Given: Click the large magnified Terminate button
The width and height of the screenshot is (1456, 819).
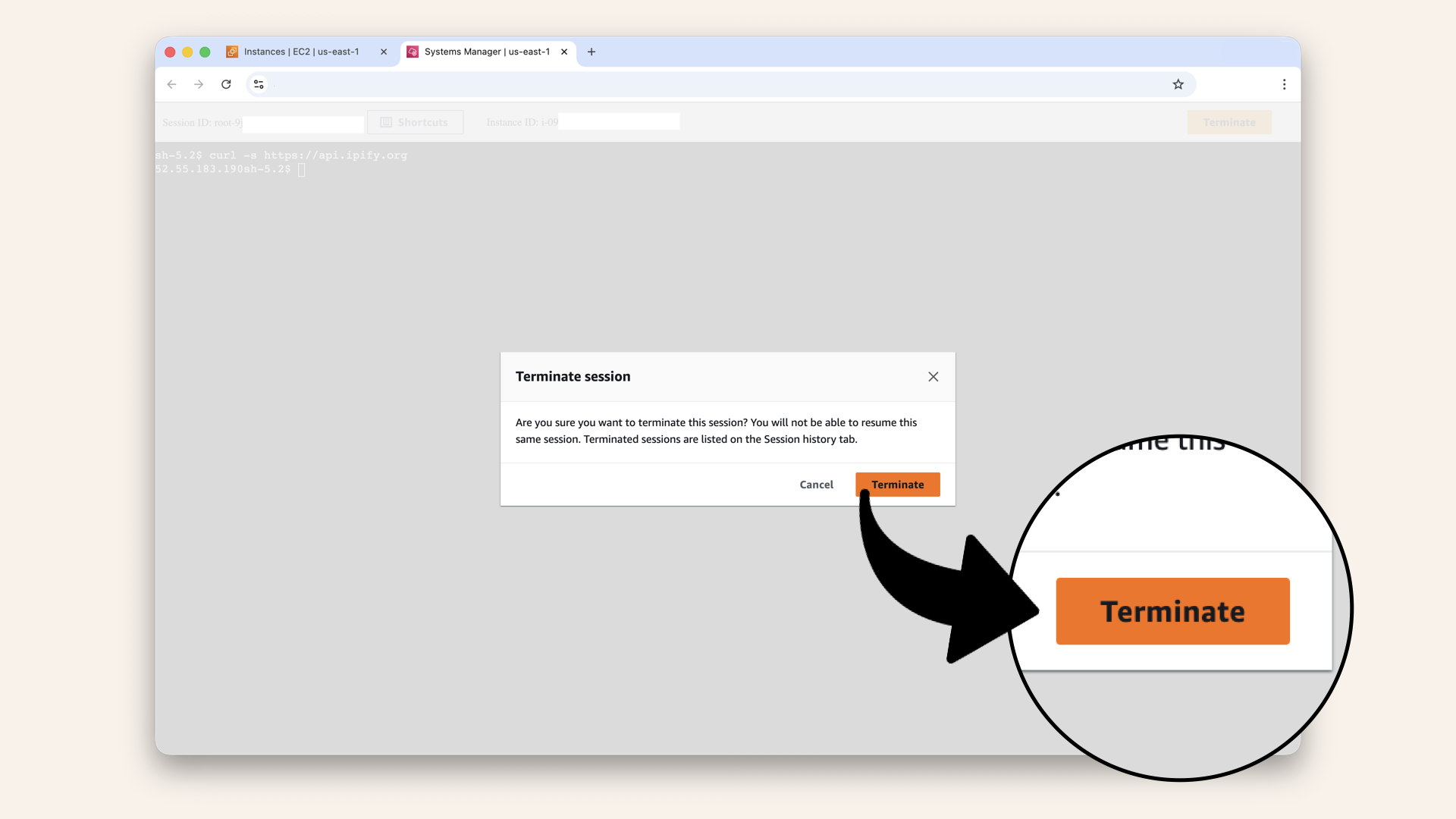Looking at the screenshot, I should 1172,611.
